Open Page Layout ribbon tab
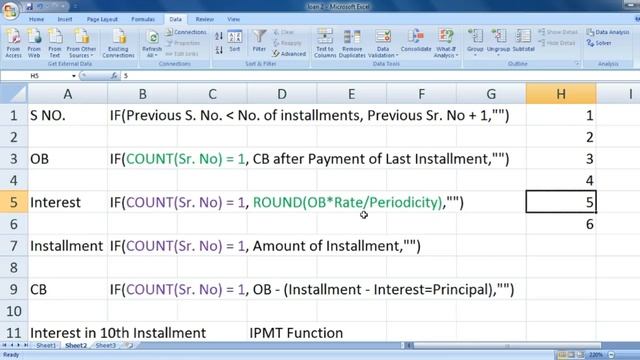The width and height of the screenshot is (640, 360). click(x=102, y=19)
